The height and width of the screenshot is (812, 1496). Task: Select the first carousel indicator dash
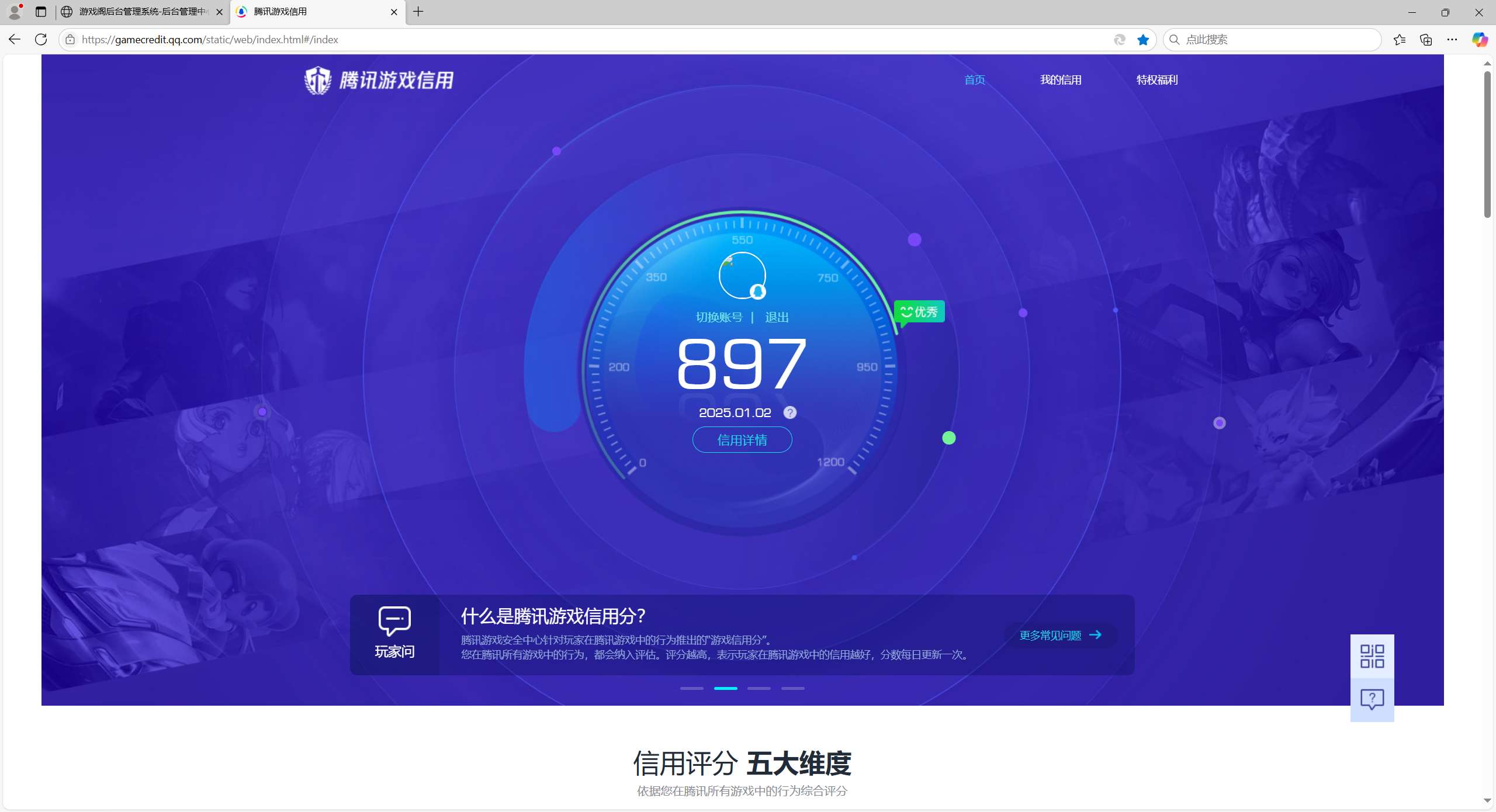[x=691, y=688]
